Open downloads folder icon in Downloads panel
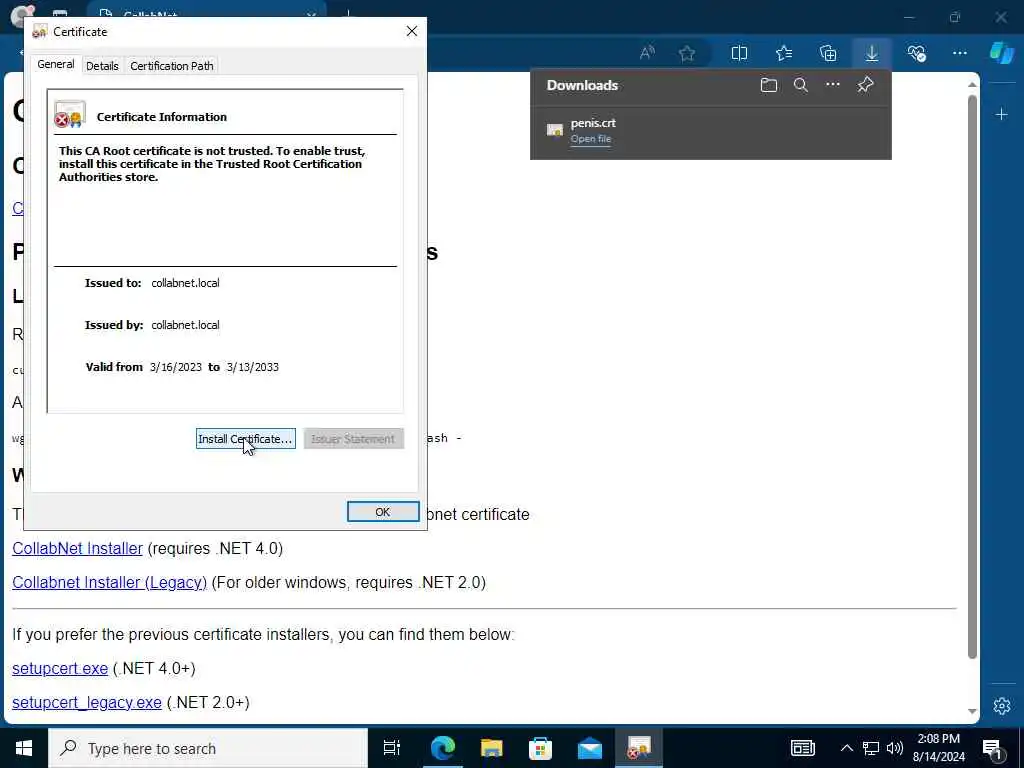Screen dimensions: 1024x768 coord(769,85)
